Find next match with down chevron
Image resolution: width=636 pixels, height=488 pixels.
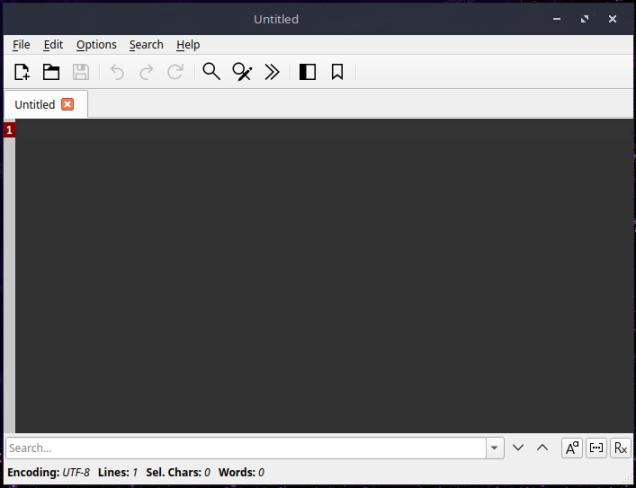(x=518, y=448)
